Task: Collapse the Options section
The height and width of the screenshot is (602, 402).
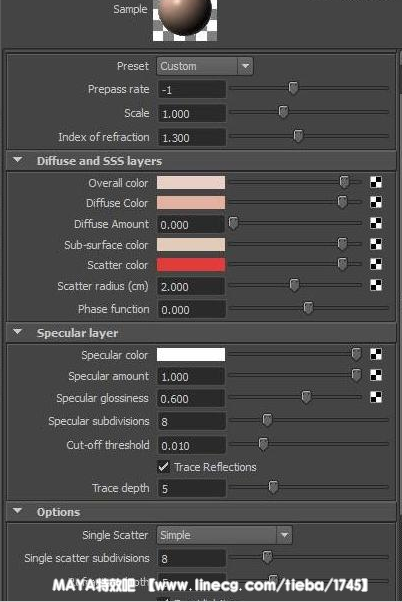Action: (x=18, y=511)
